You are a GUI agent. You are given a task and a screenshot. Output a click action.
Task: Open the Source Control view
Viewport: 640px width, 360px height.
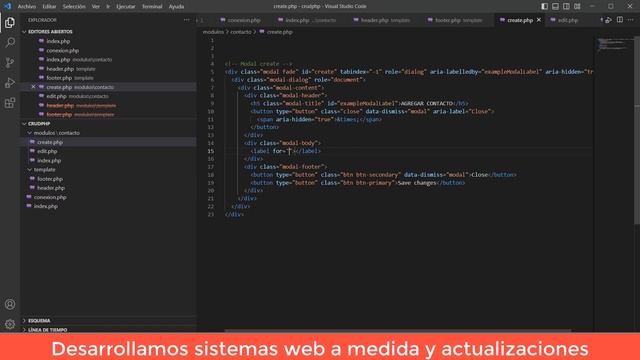point(10,62)
